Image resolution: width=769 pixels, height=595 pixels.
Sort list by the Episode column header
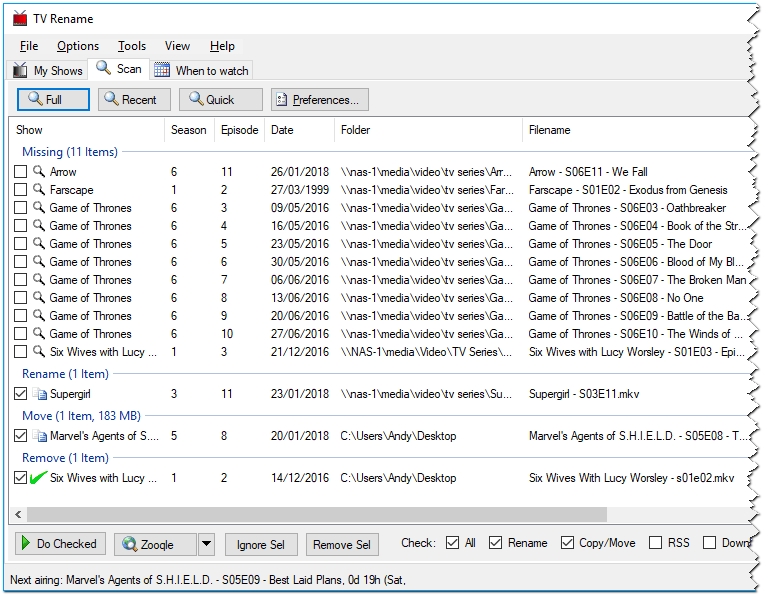click(239, 130)
